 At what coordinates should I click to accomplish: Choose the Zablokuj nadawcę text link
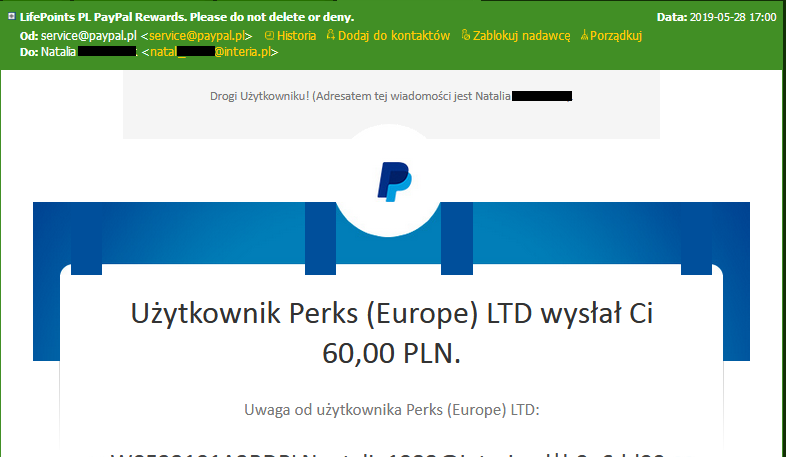click(521, 36)
